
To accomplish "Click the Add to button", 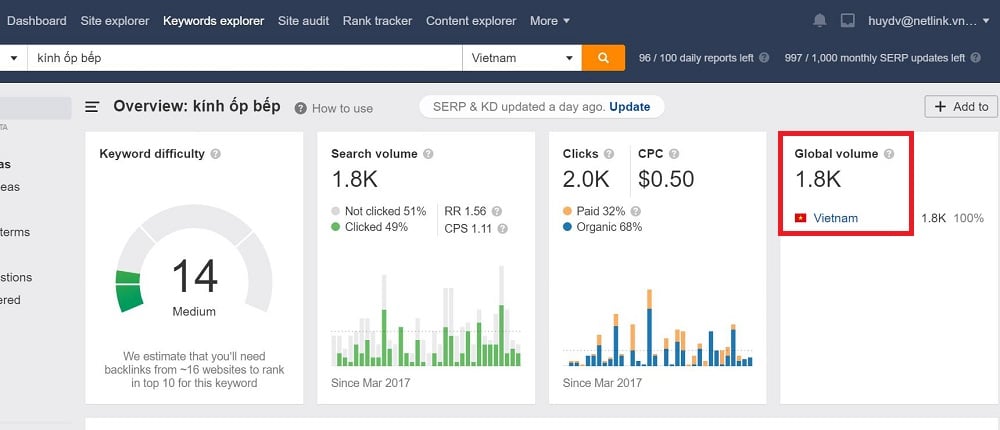I will (x=962, y=107).
